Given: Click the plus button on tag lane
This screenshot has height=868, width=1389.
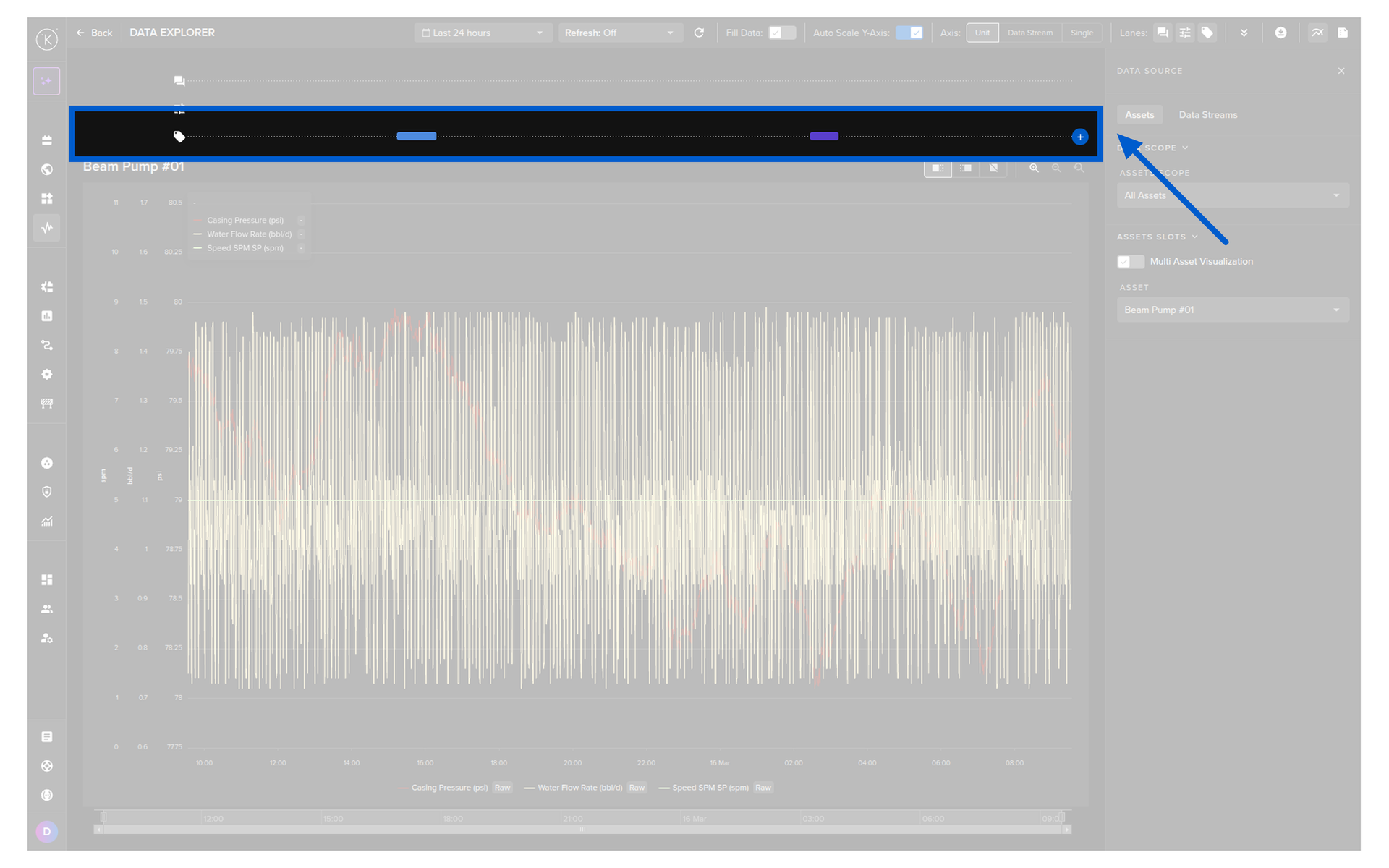Looking at the screenshot, I should coord(1079,137).
